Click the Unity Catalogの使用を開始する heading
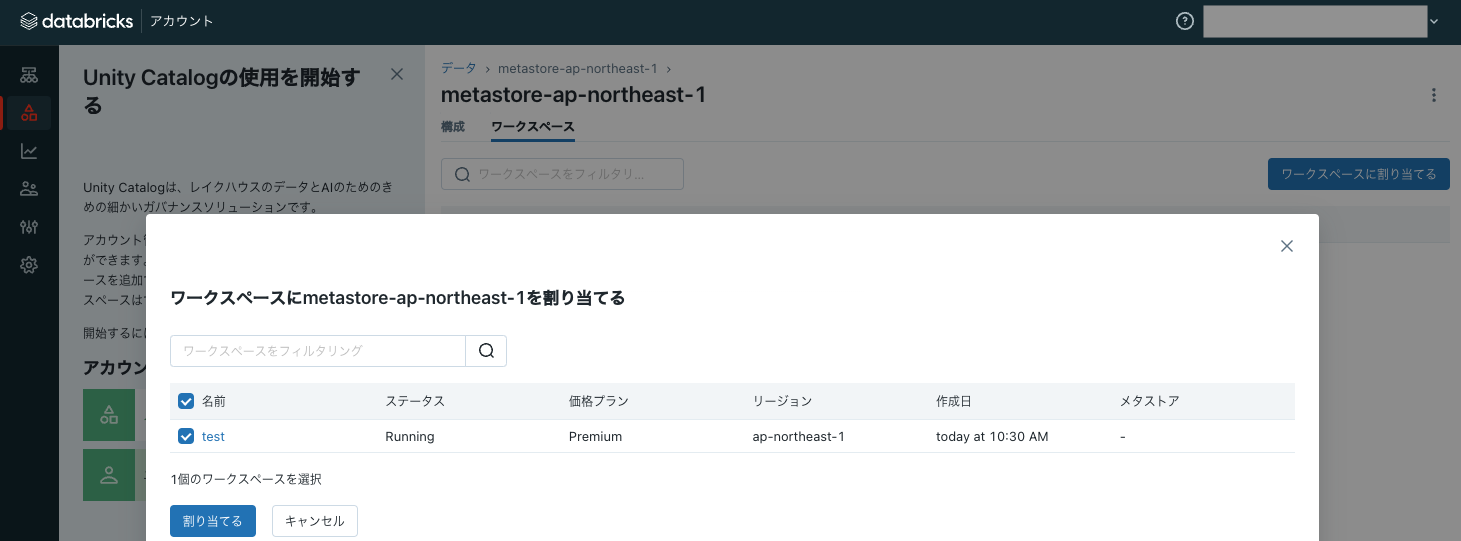 (222, 90)
